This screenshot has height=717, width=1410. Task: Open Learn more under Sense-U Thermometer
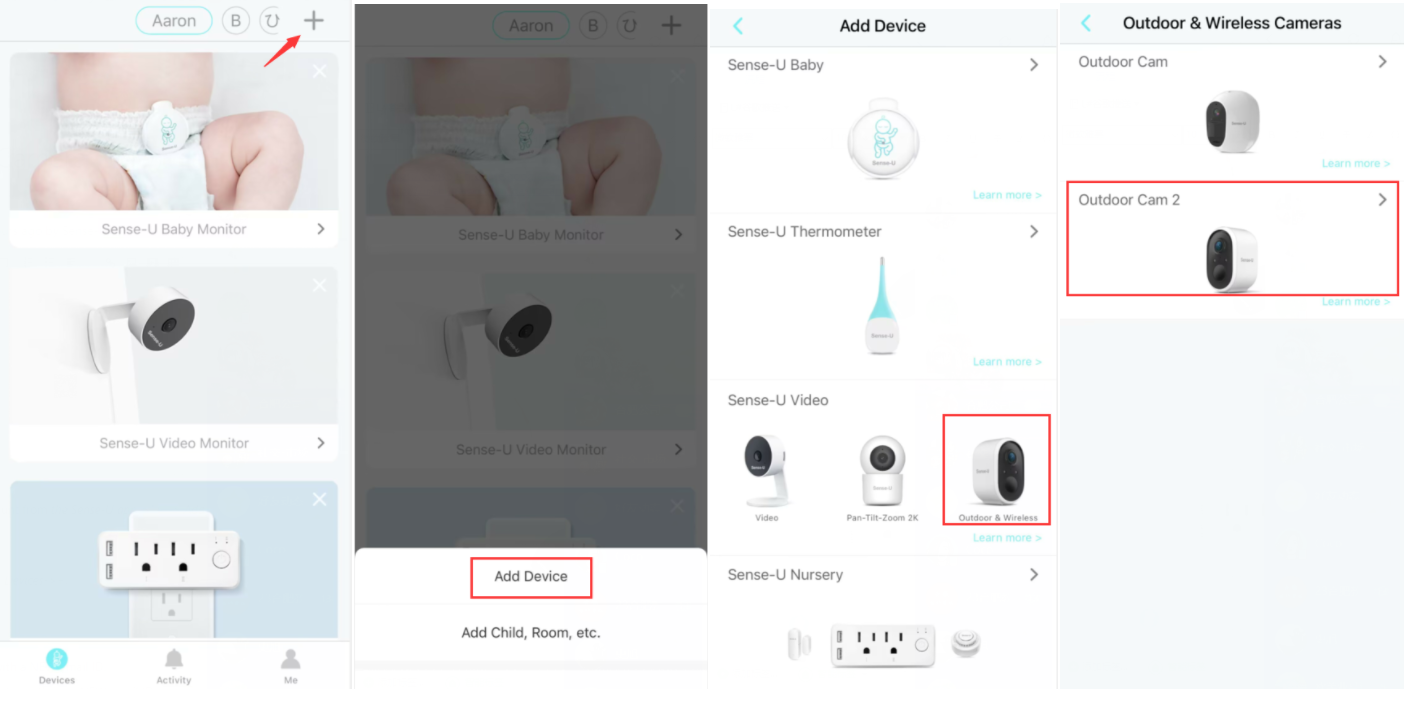coord(1007,362)
